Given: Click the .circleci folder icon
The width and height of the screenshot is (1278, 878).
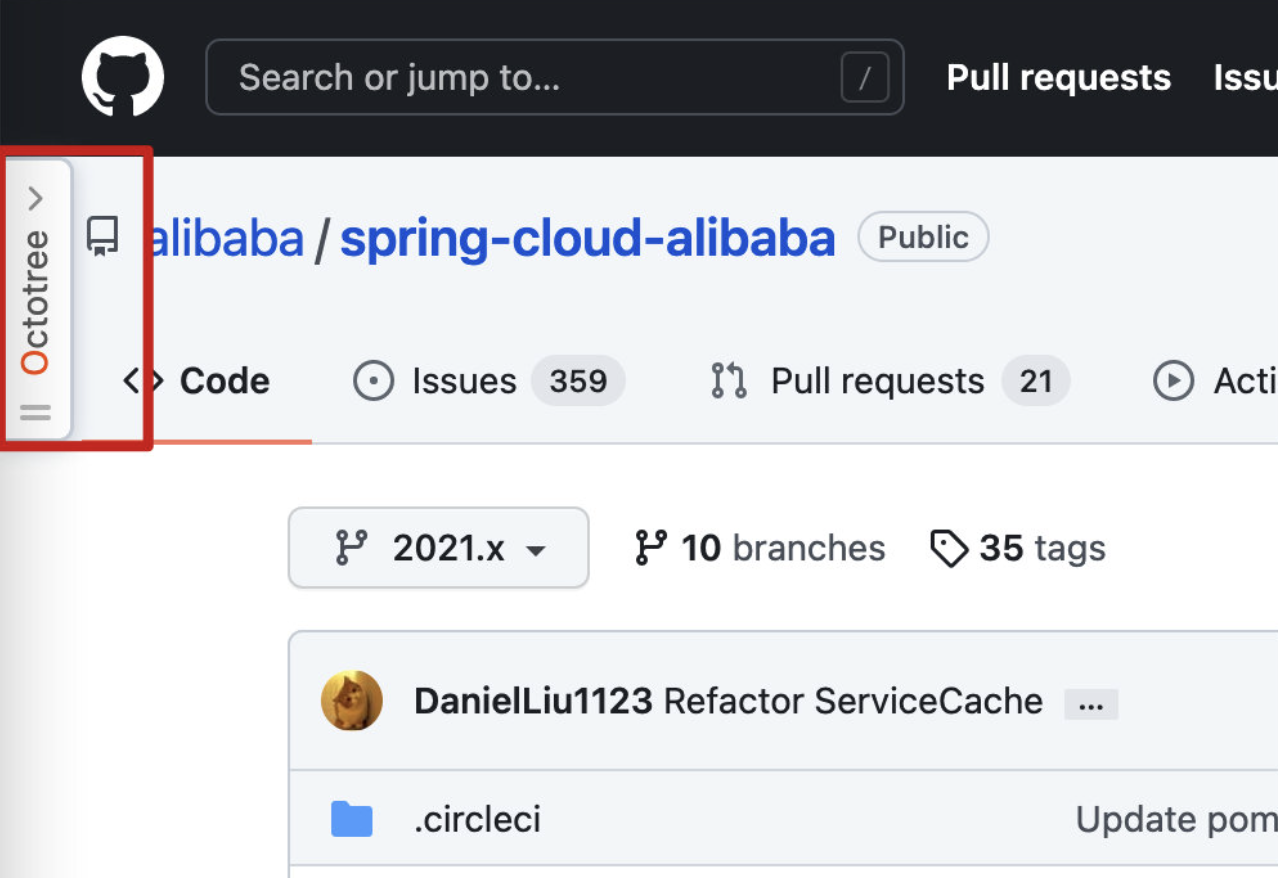Looking at the screenshot, I should tap(351, 819).
